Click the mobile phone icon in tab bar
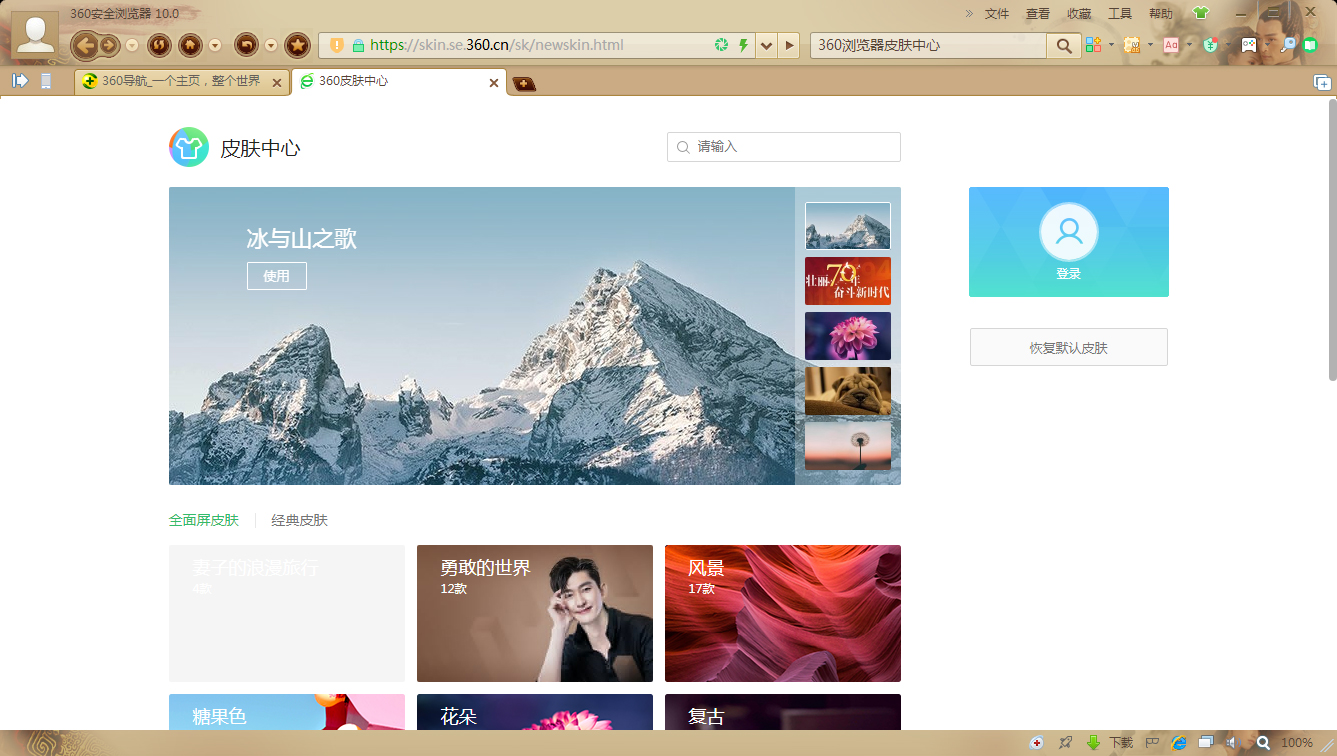The width and height of the screenshot is (1337, 756). [x=46, y=81]
